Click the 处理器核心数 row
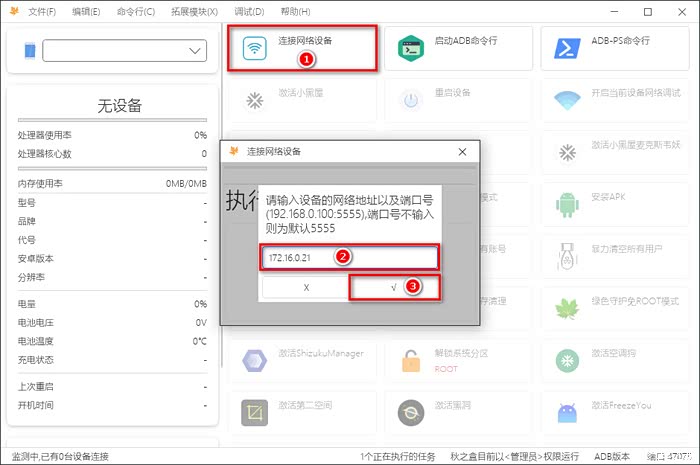 pyautogui.click(x=112, y=154)
